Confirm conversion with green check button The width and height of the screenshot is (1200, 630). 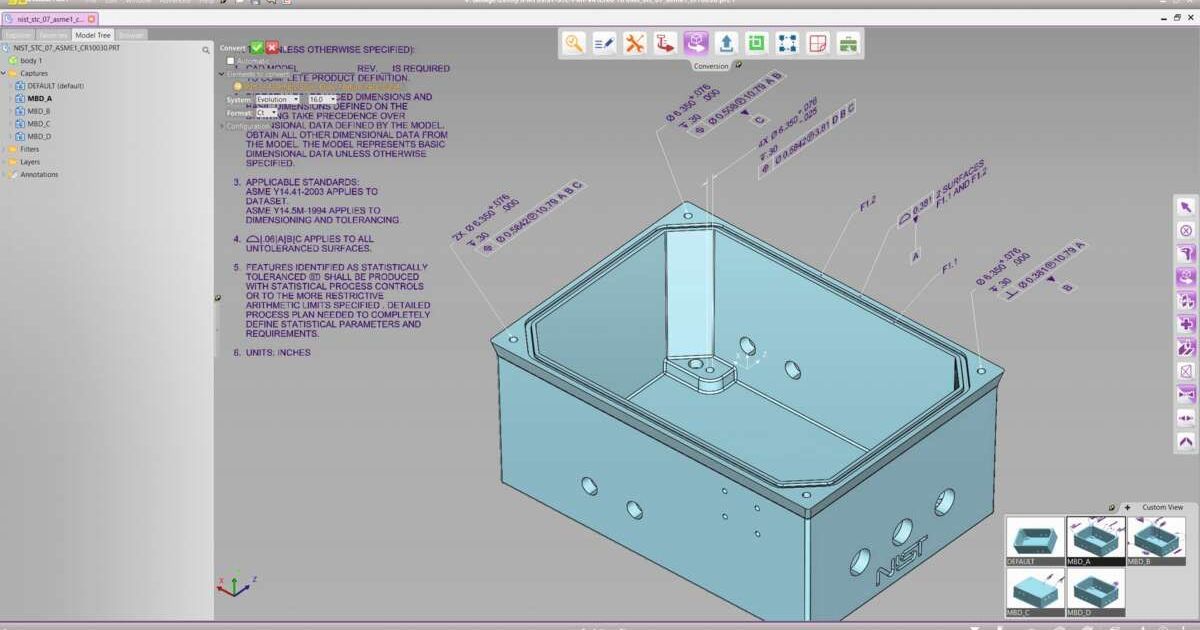[x=257, y=47]
